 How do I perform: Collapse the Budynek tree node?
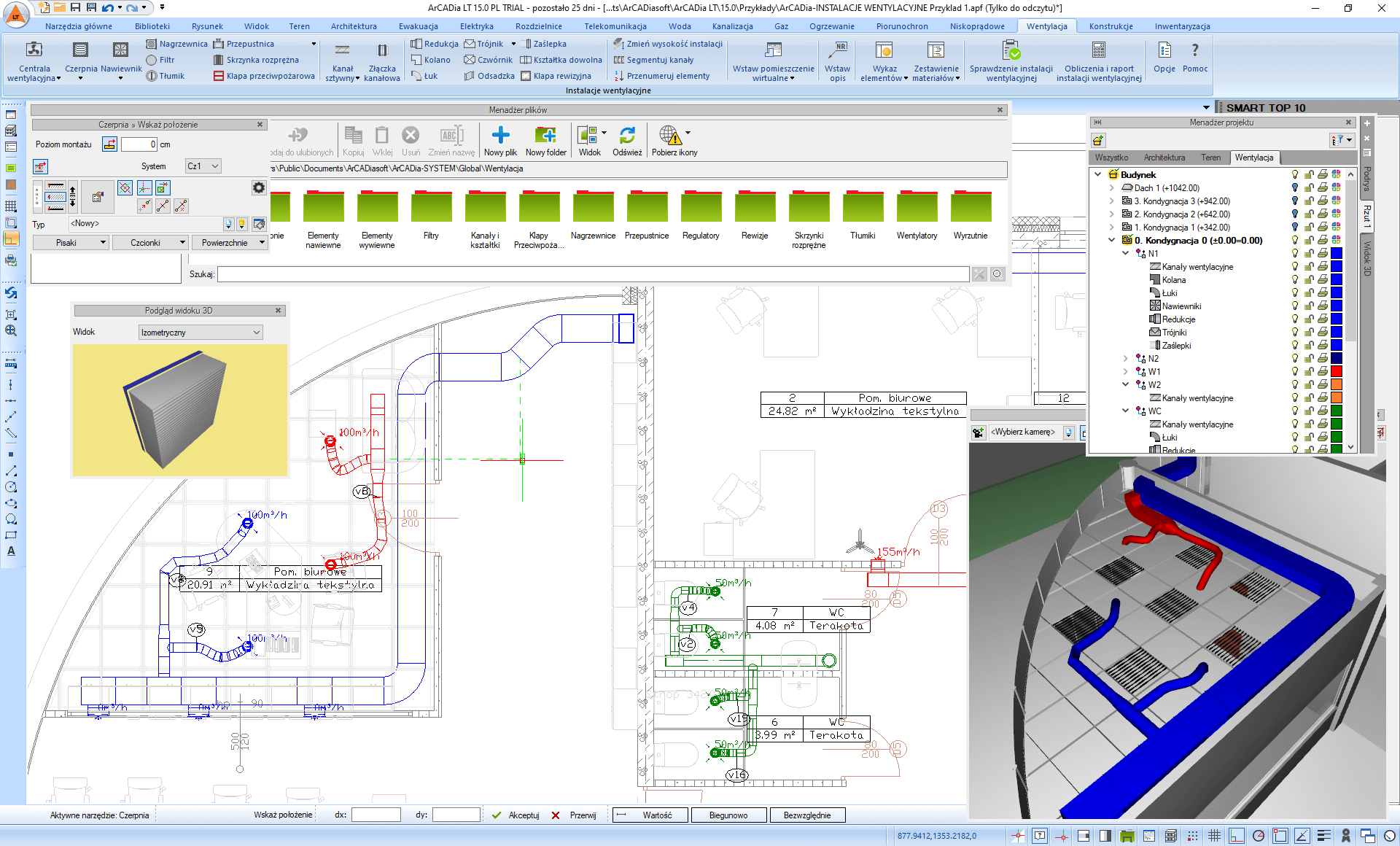pyautogui.click(x=1098, y=174)
